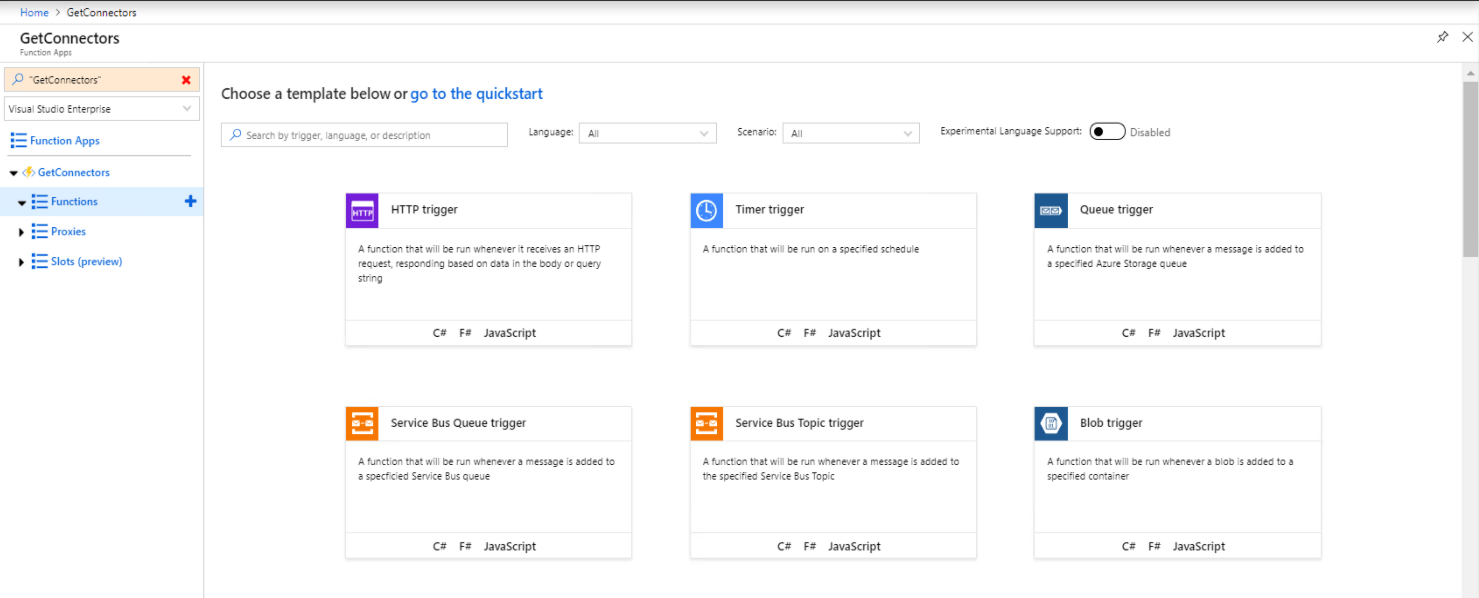Go to Home breadcrumb link
The width and height of the screenshot is (1479, 598).
pyautogui.click(x=34, y=13)
